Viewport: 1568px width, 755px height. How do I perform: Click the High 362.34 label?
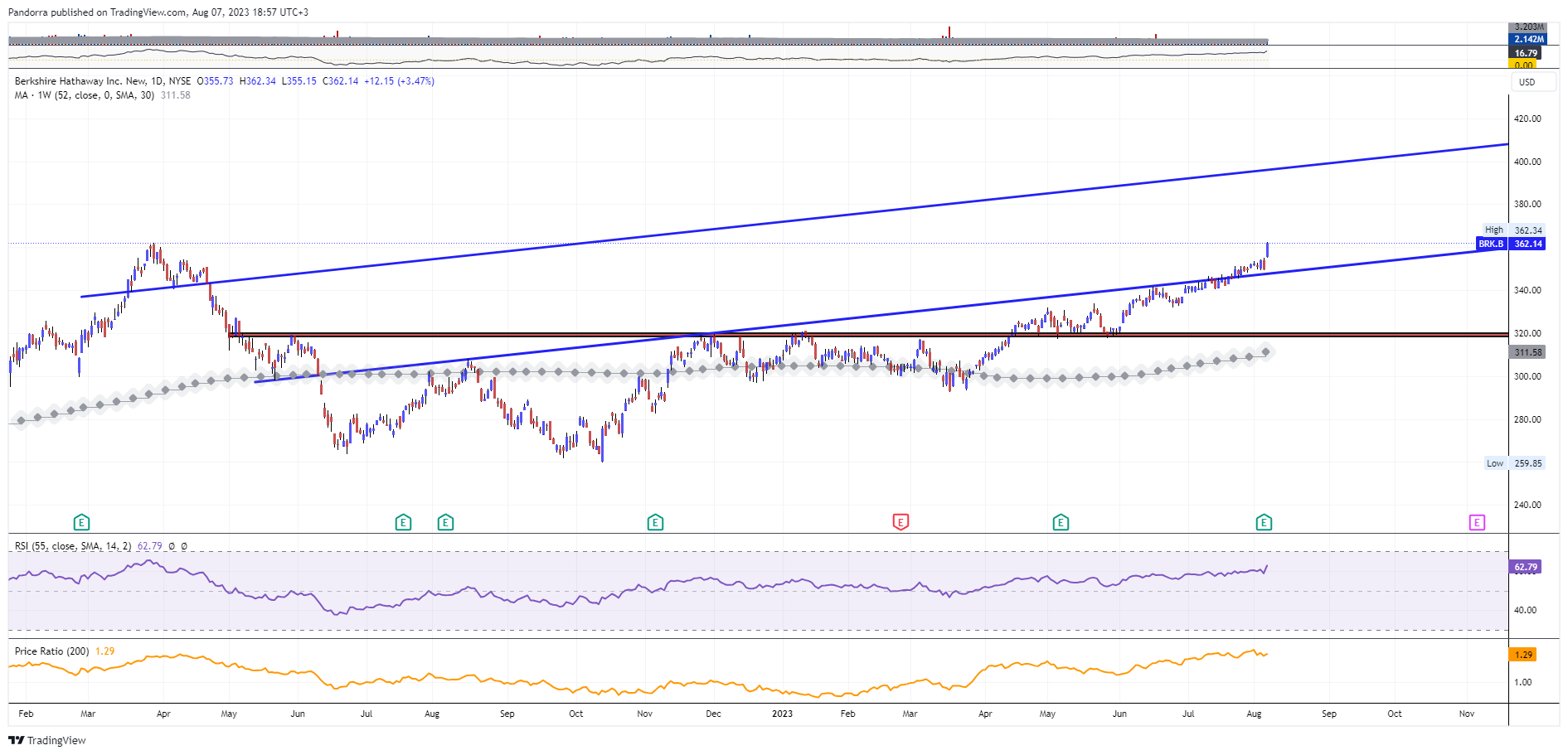click(x=1514, y=230)
